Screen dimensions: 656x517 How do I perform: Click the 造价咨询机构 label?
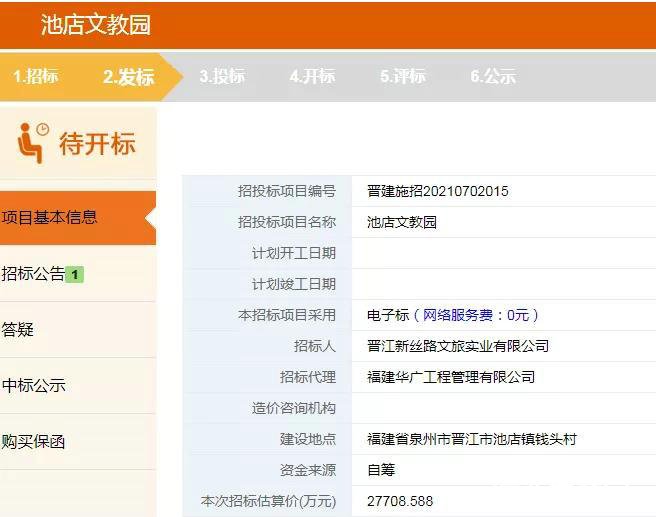coord(294,408)
